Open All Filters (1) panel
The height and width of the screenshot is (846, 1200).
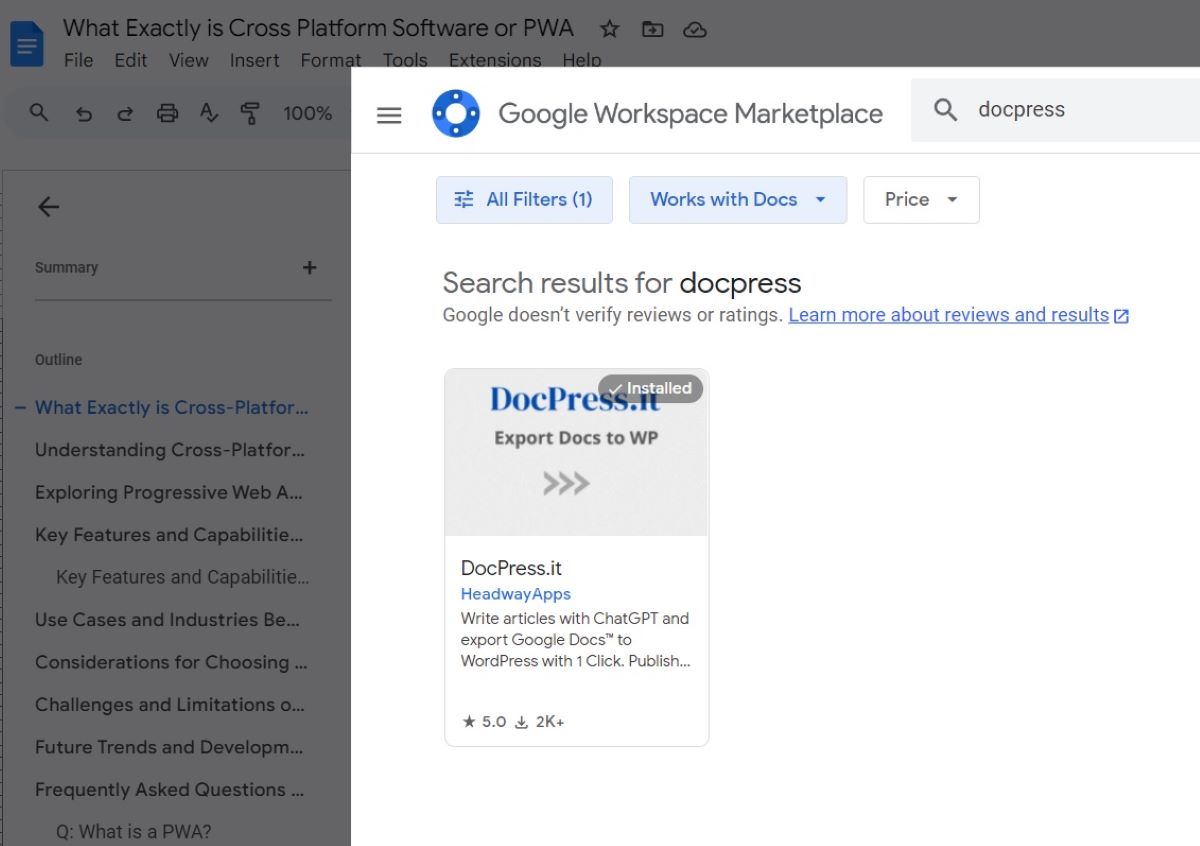click(x=524, y=199)
